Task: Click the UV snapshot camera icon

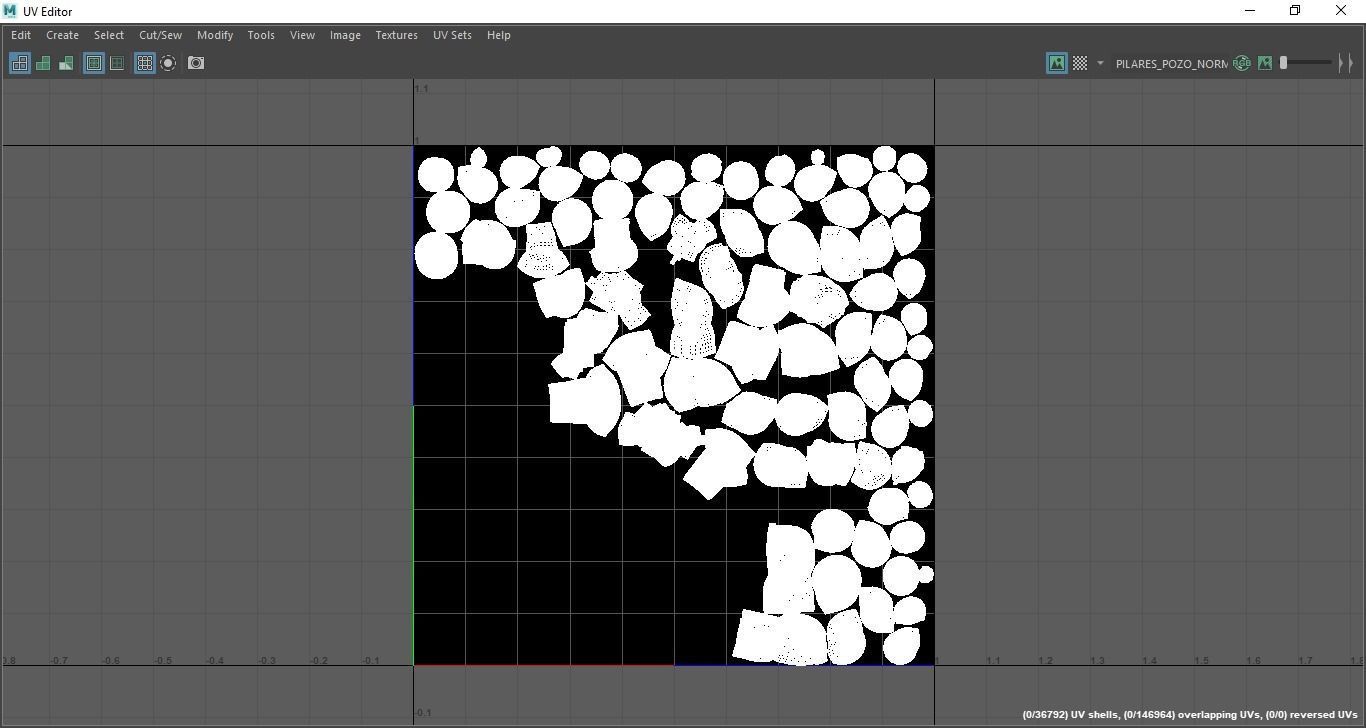Action: point(196,63)
